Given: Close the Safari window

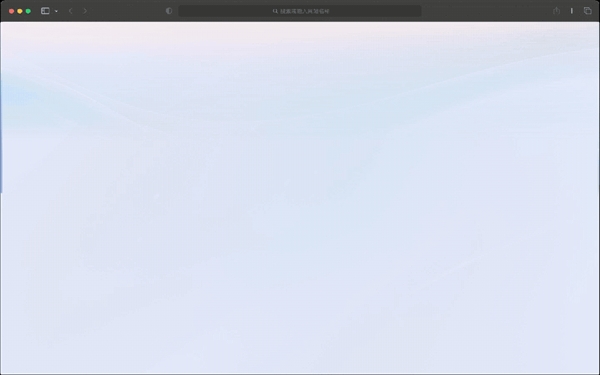Looking at the screenshot, I should coord(11,11).
